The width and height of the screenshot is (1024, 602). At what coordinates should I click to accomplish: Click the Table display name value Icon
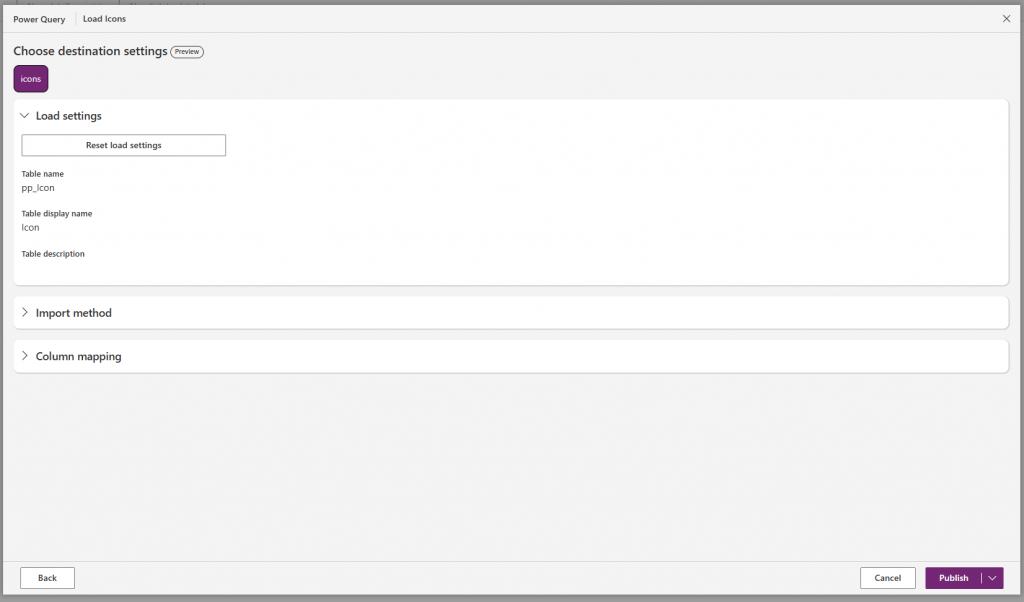pyautogui.click(x=30, y=227)
